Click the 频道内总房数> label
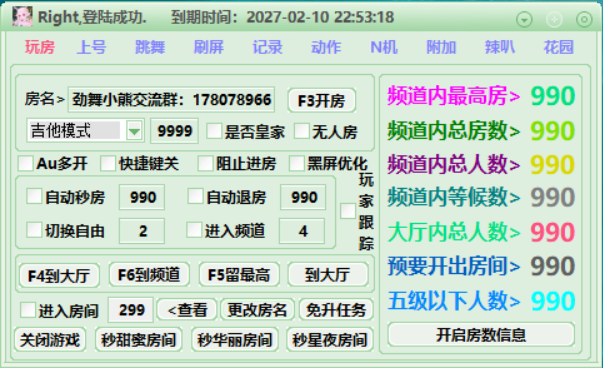Screen dimensions: 603x368 (x=454, y=131)
